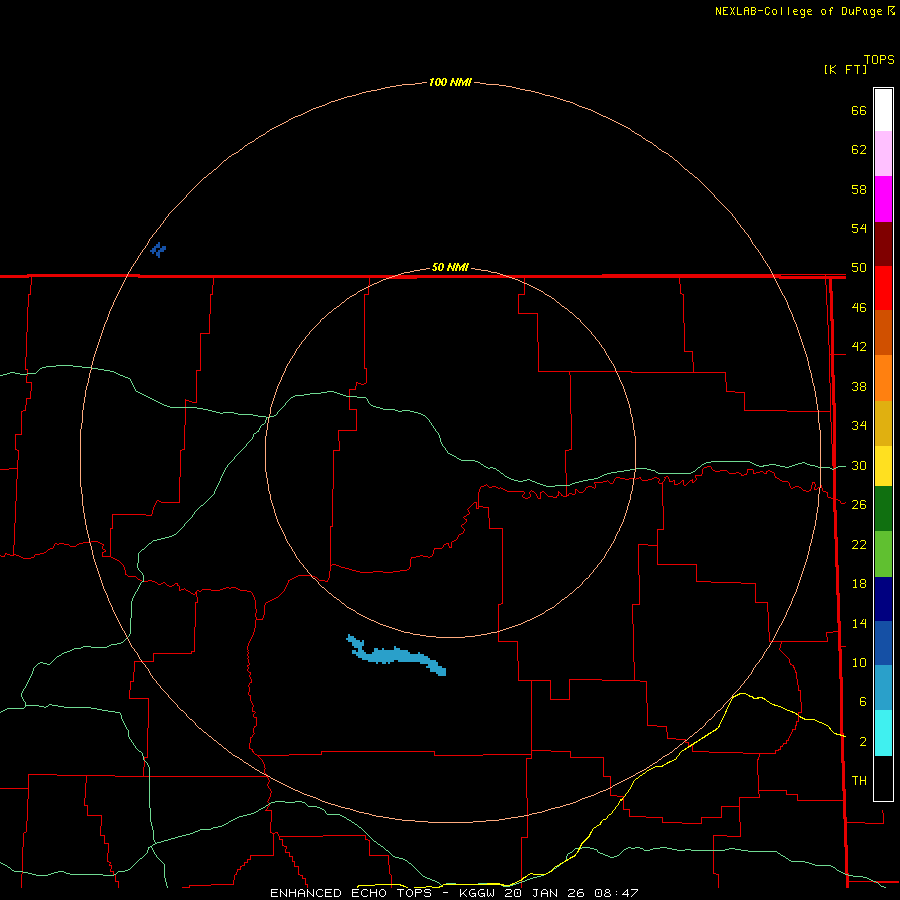900x900 pixels.
Task: Click the legend value "30"
Action: pyautogui.click(x=859, y=465)
